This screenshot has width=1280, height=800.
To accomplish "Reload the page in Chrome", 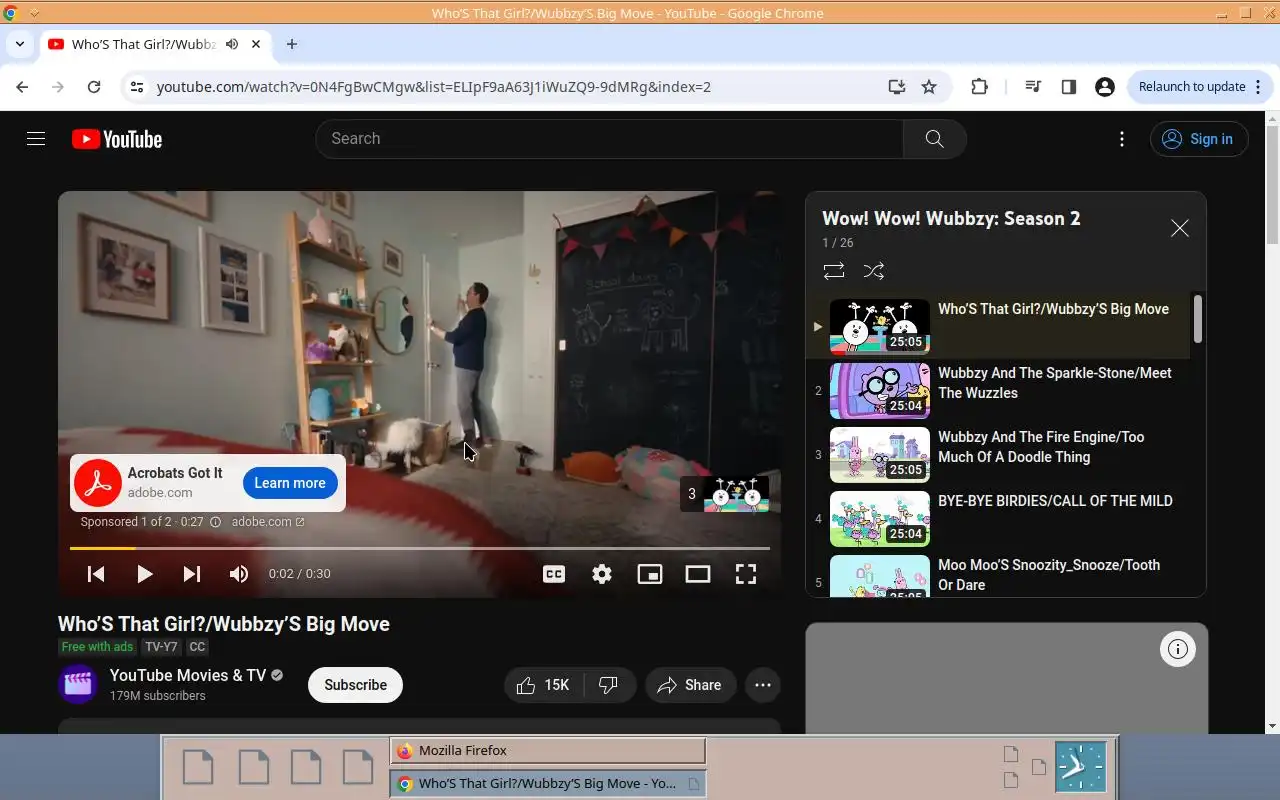I will point(94,87).
